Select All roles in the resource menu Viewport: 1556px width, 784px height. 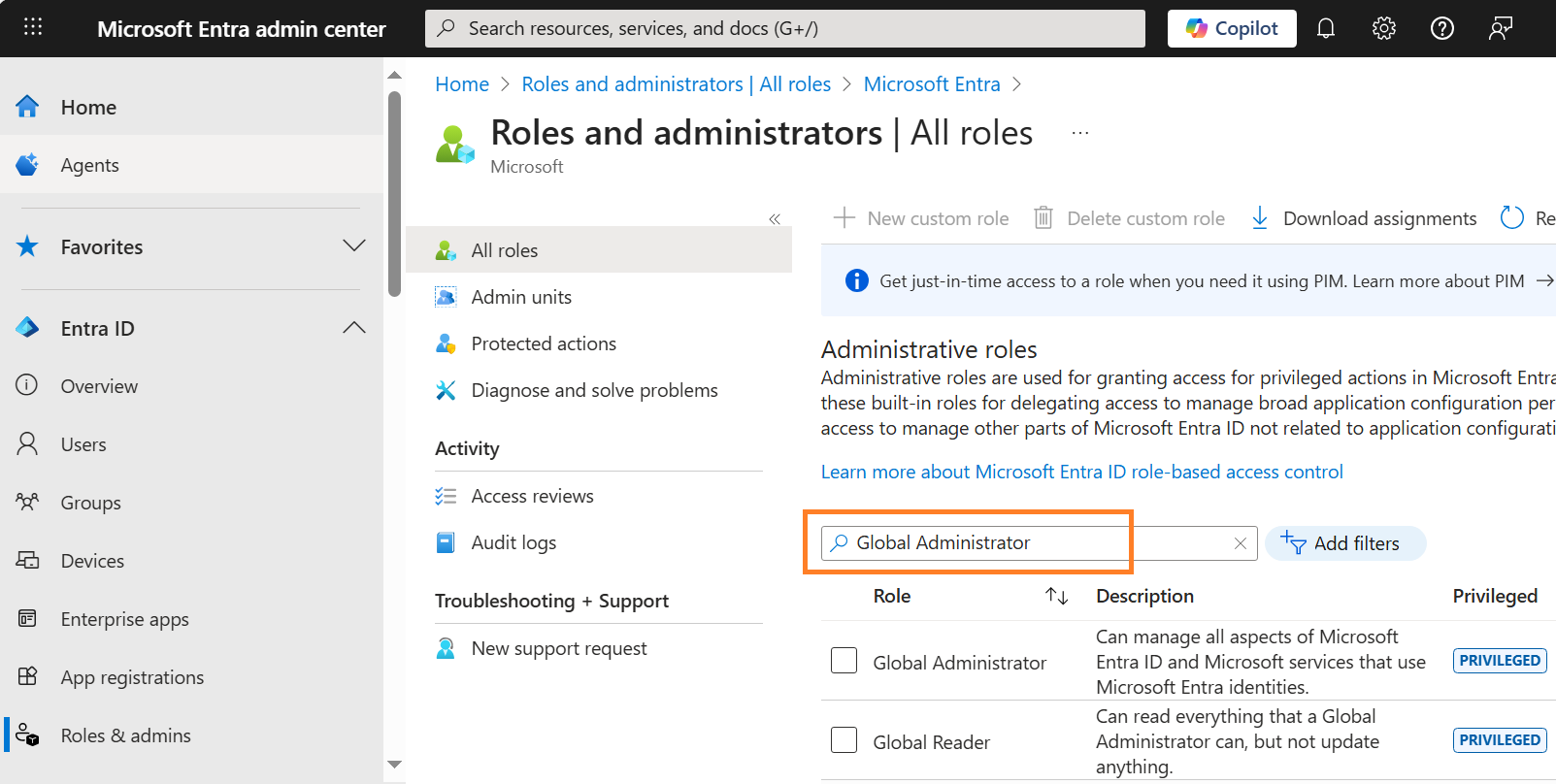point(599,250)
